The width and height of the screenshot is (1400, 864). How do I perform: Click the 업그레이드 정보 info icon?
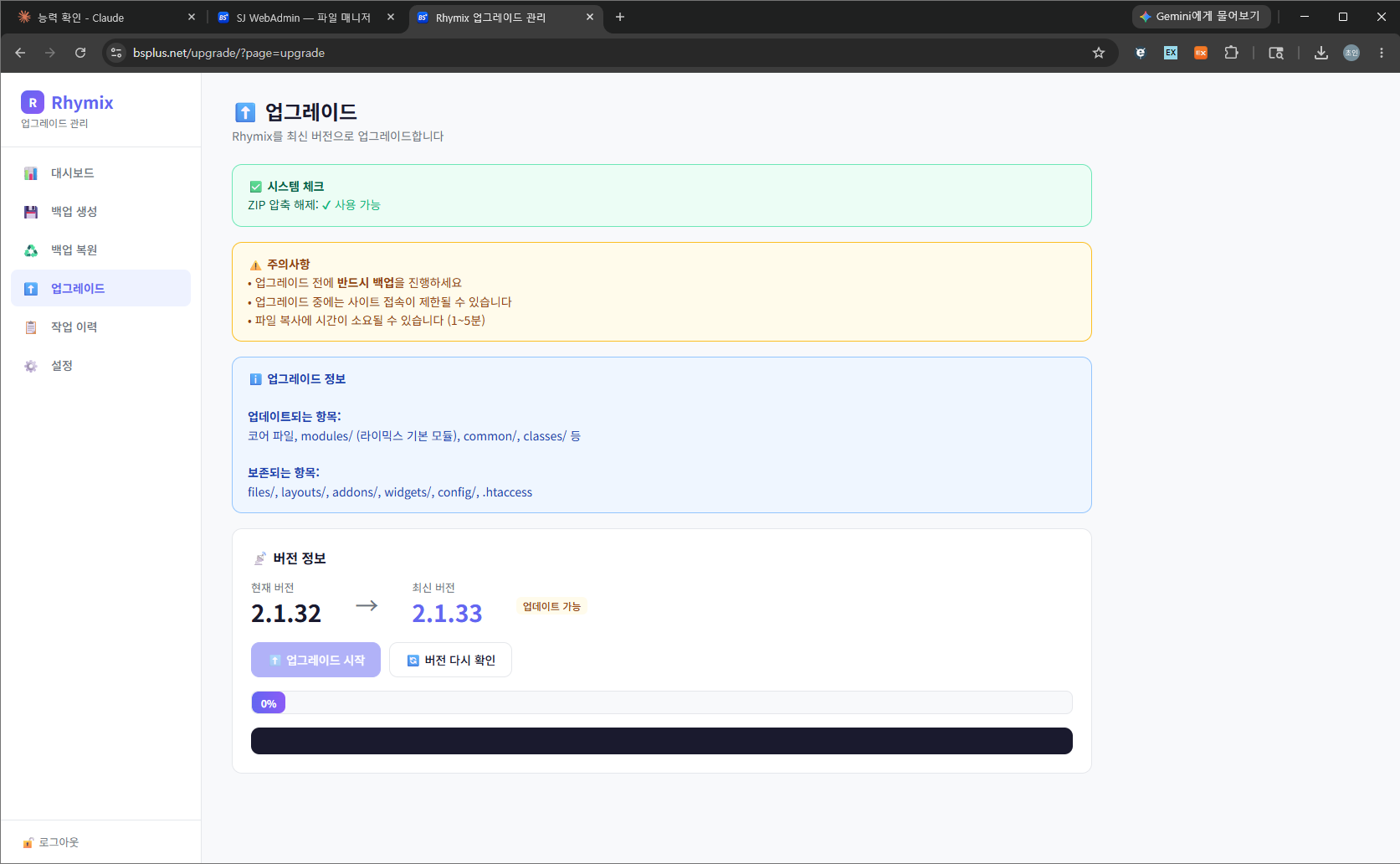[x=255, y=379]
